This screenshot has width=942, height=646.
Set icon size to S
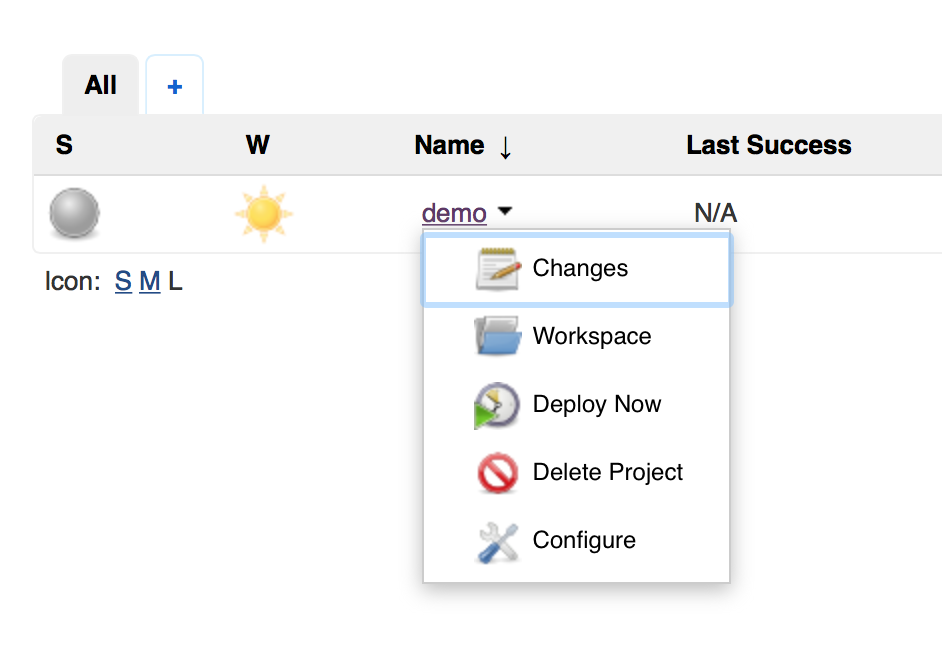tap(123, 281)
